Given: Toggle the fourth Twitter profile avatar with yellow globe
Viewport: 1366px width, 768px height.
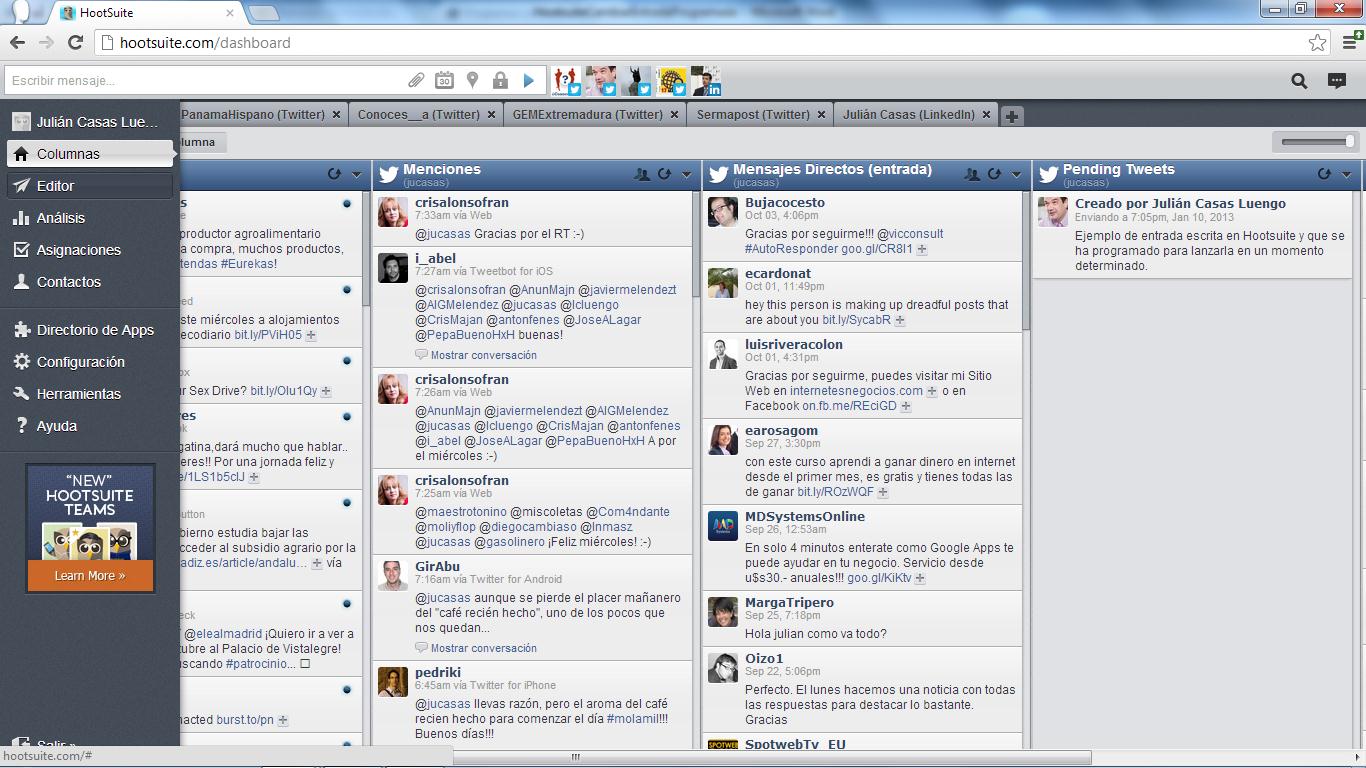Looking at the screenshot, I should tap(672, 81).
